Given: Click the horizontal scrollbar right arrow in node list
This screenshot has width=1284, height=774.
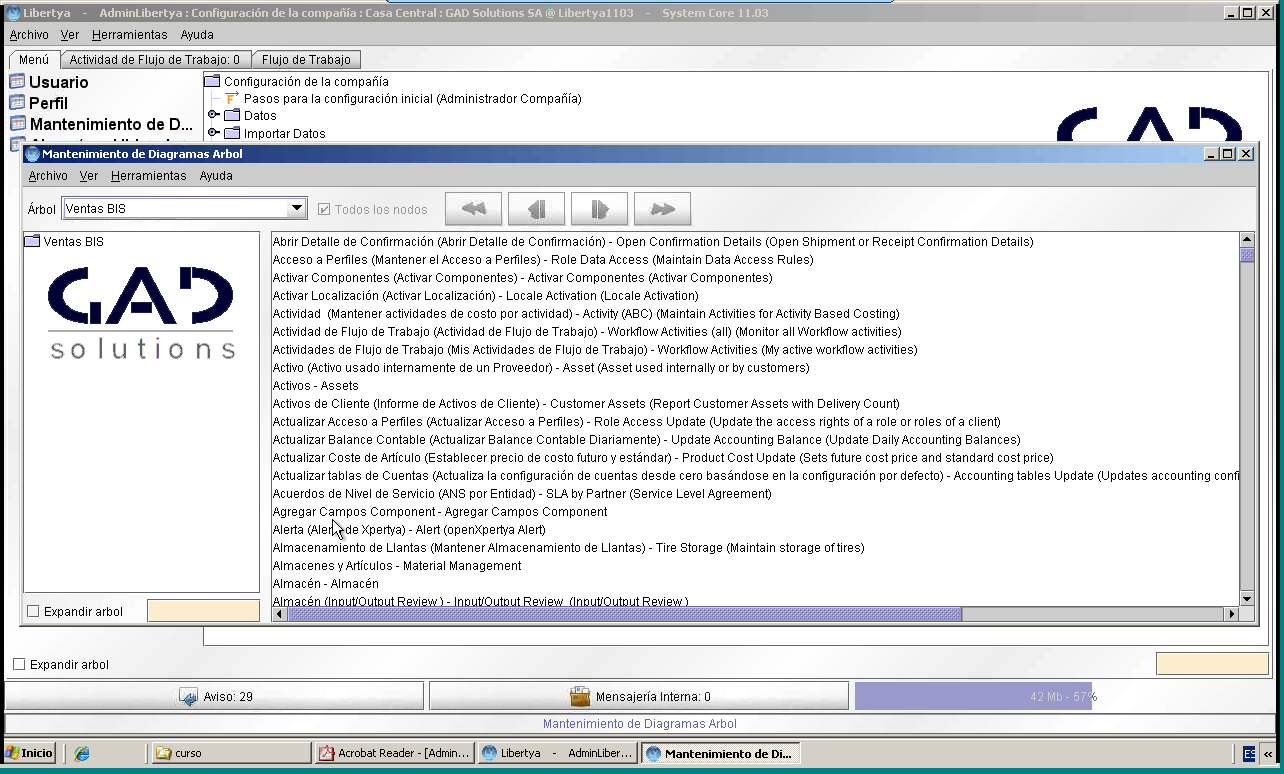Looking at the screenshot, I should click(x=1232, y=614).
